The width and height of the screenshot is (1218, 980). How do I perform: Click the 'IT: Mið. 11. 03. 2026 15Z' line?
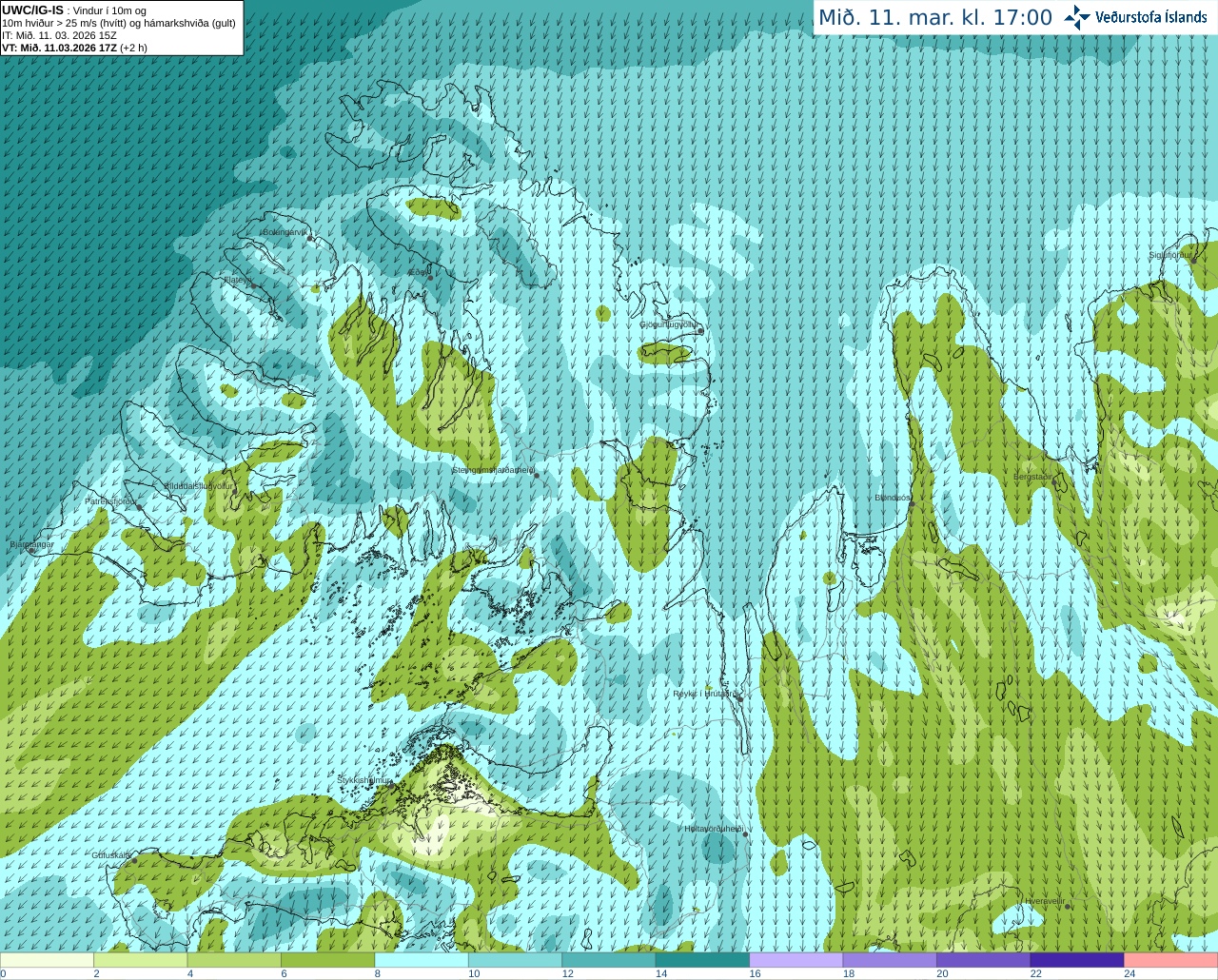click(59, 35)
